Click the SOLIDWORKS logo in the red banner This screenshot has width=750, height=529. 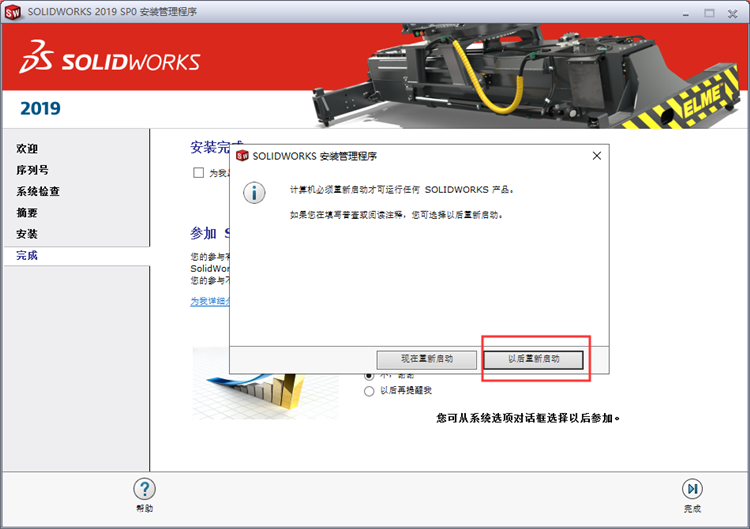click(110, 57)
